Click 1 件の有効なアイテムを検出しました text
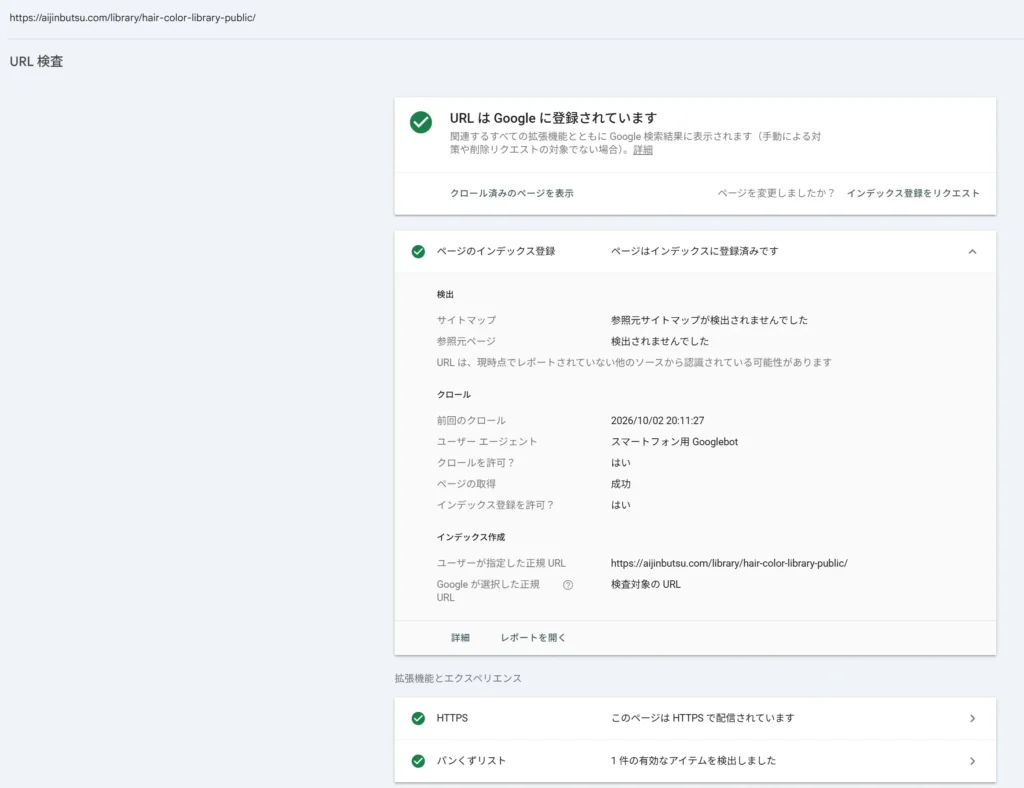Image resolution: width=1024 pixels, height=788 pixels. (x=693, y=761)
